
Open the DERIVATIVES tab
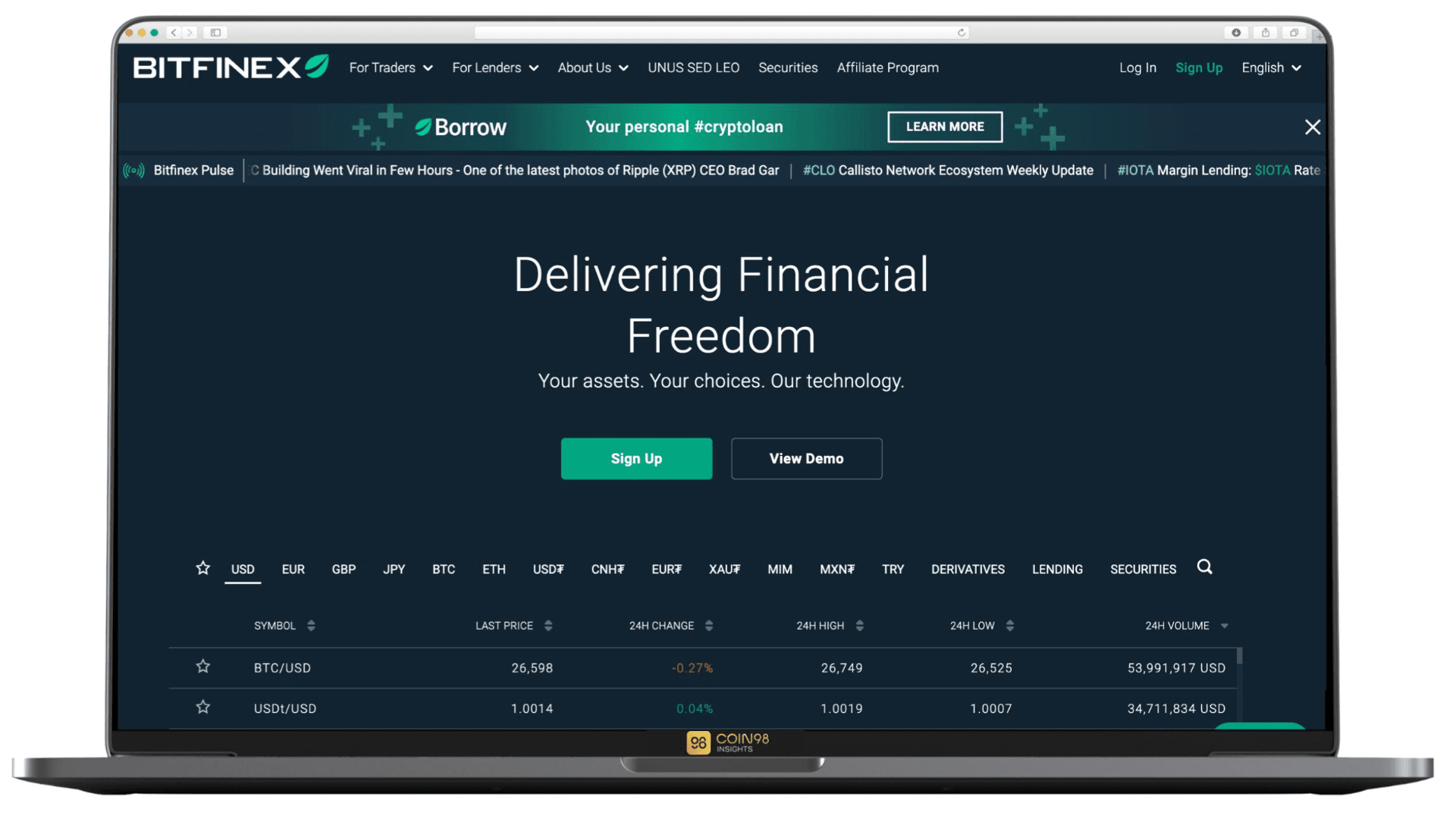(x=968, y=570)
